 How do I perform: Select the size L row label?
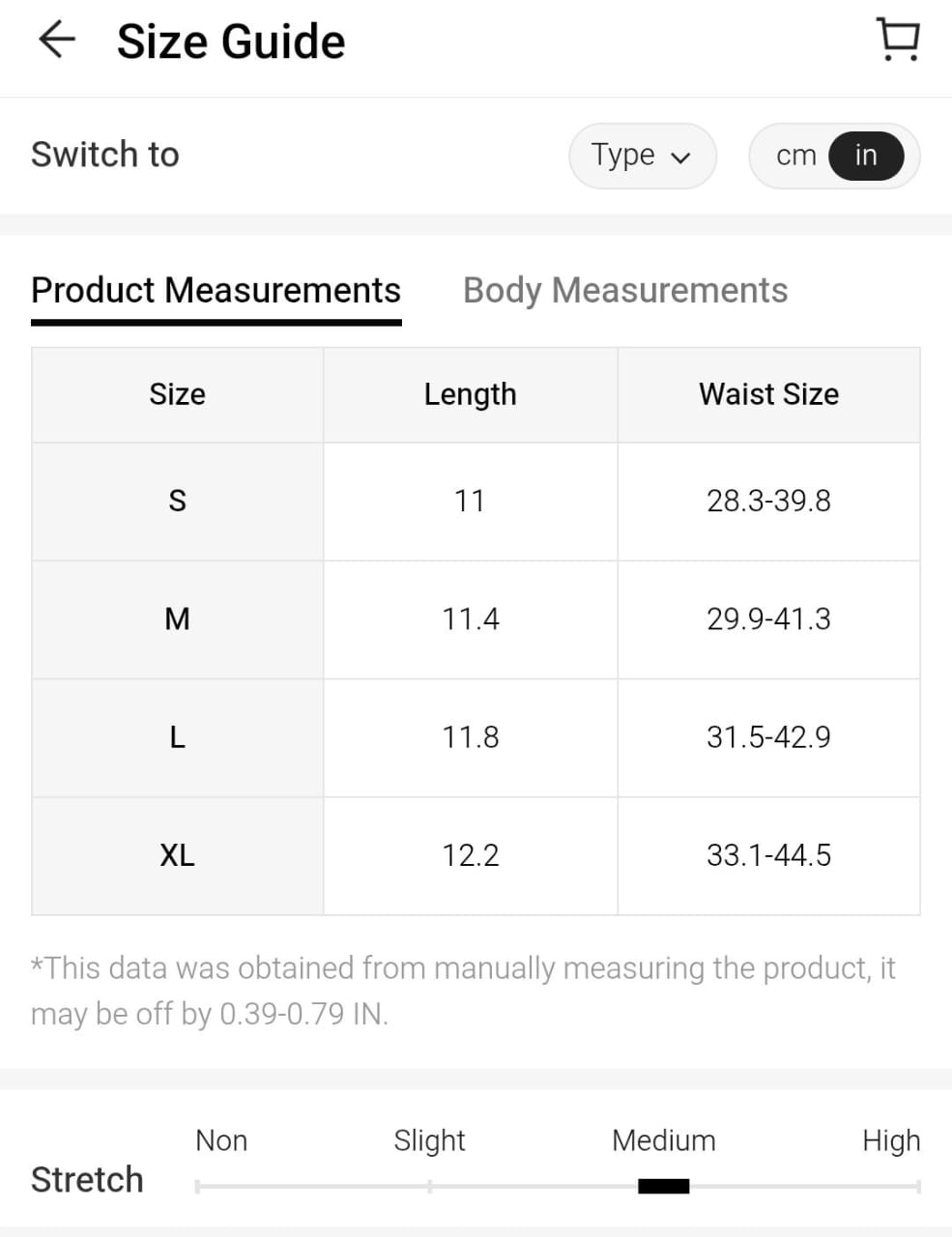coord(177,737)
